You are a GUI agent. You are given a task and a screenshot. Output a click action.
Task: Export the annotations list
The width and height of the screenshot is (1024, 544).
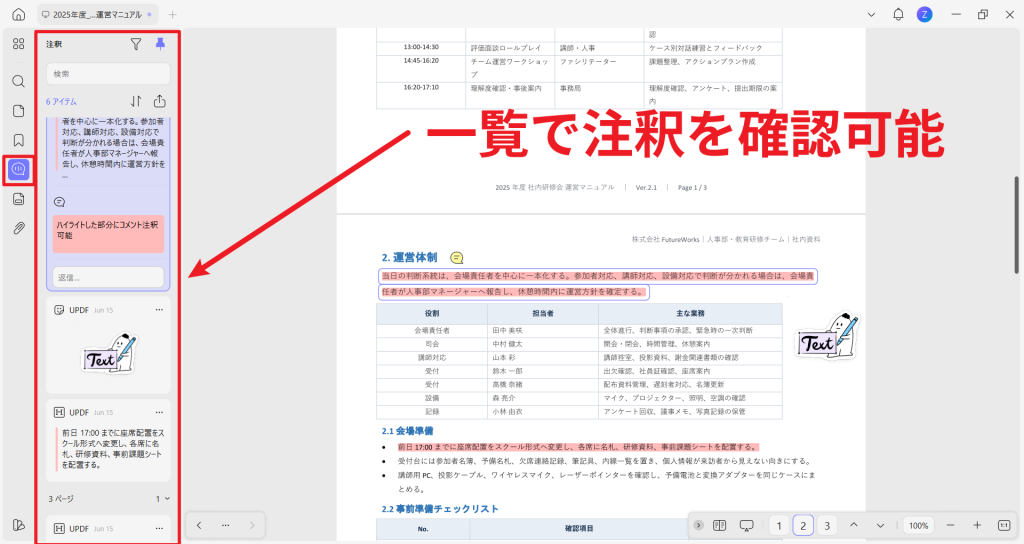159,101
